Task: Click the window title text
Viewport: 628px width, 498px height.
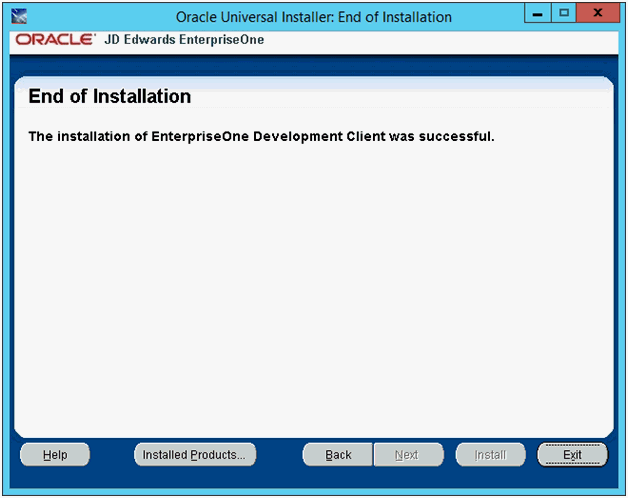Action: click(x=314, y=17)
